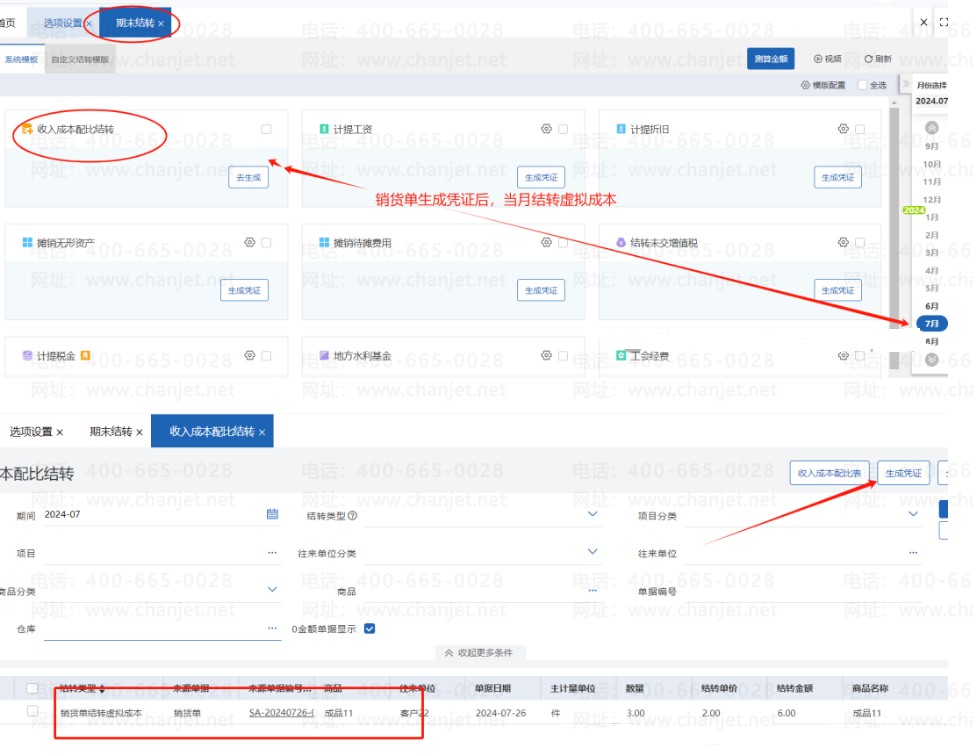
Task: Click the 计提税金 orange badge icon
Action: pos(85,355)
